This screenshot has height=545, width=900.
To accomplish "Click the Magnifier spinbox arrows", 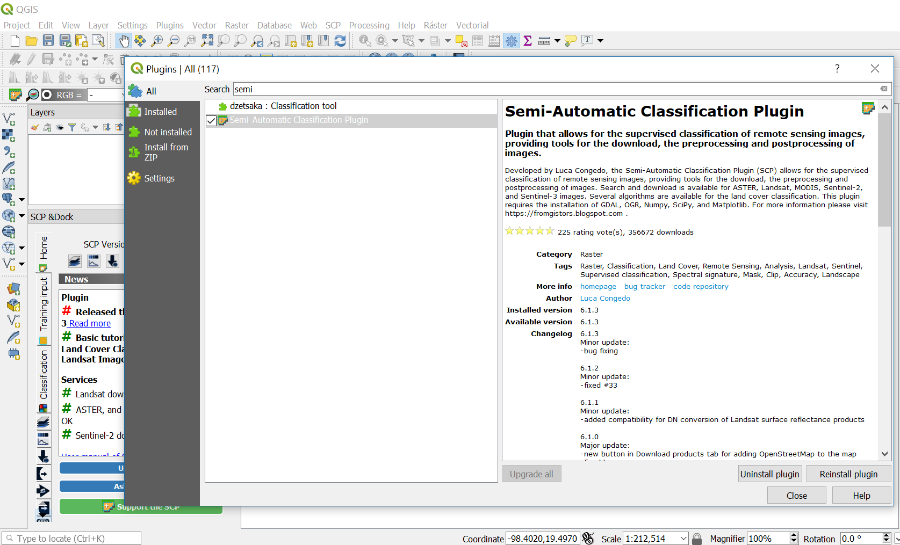I will [x=794, y=538].
